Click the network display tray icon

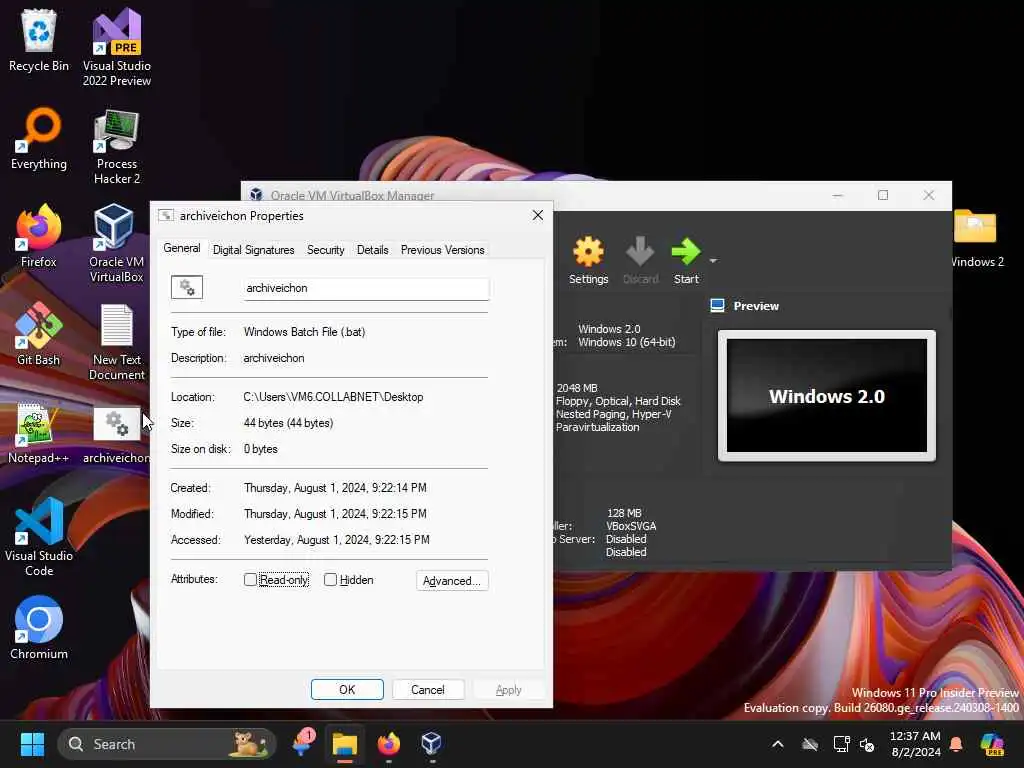click(841, 744)
